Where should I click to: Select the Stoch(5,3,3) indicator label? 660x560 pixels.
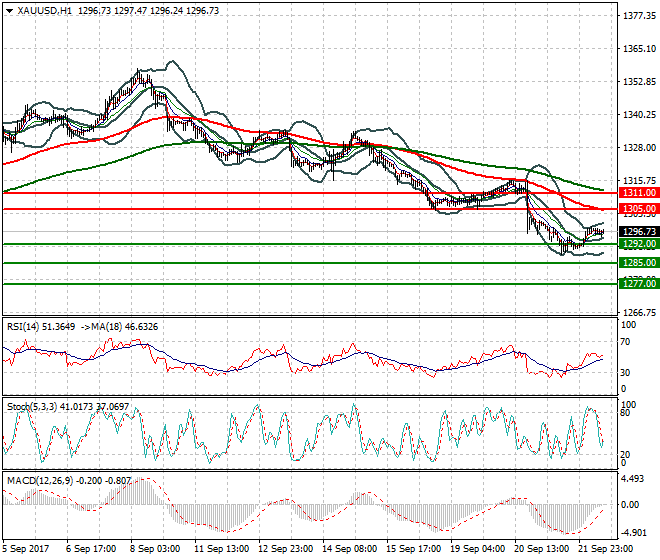tap(32, 407)
